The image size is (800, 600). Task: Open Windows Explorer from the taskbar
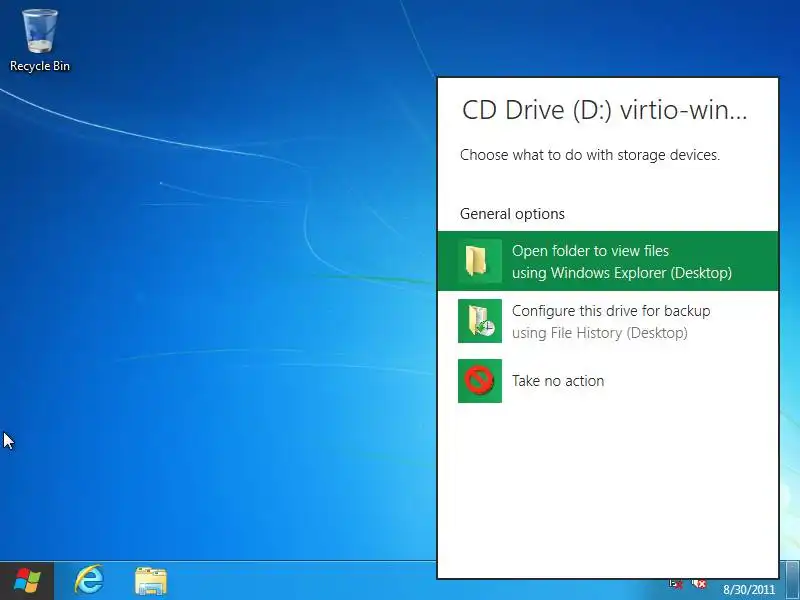tap(151, 581)
